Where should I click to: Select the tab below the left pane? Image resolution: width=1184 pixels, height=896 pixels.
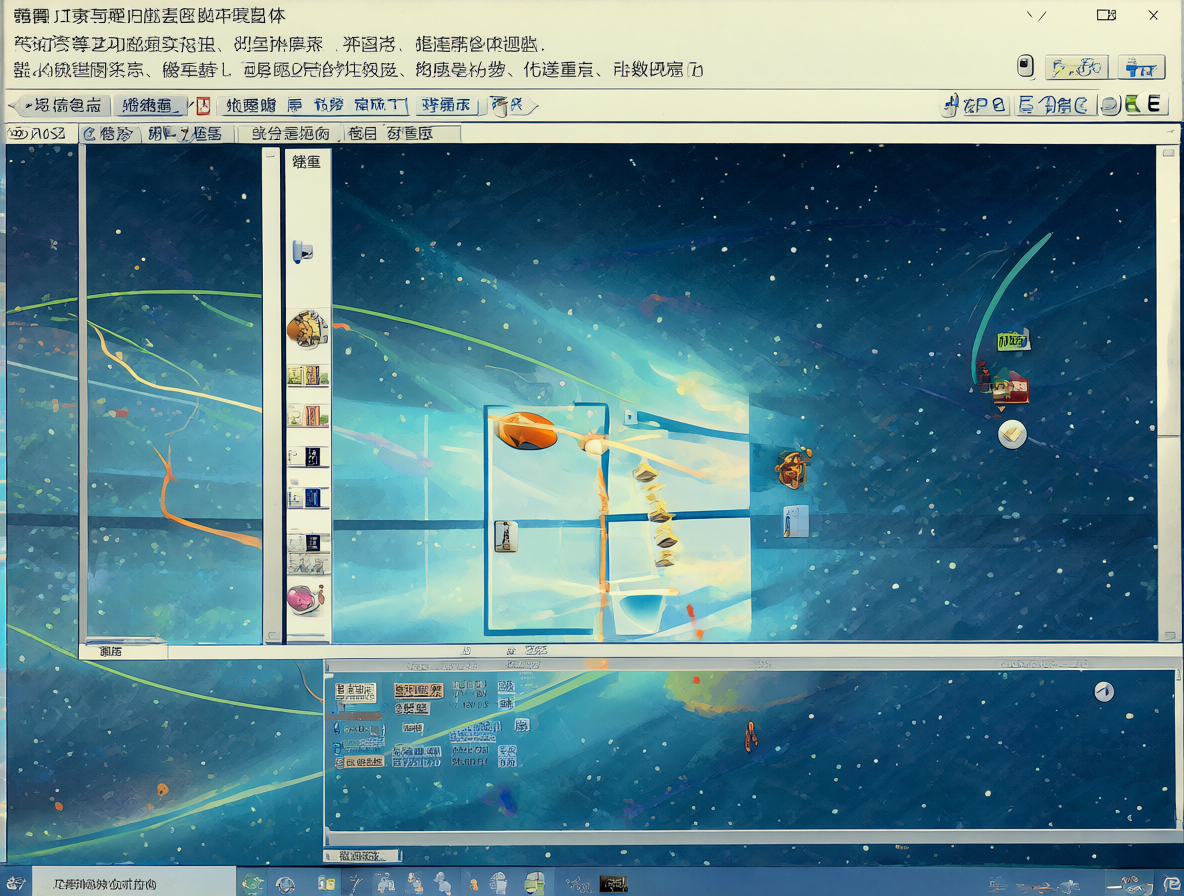pyautogui.click(x=123, y=651)
